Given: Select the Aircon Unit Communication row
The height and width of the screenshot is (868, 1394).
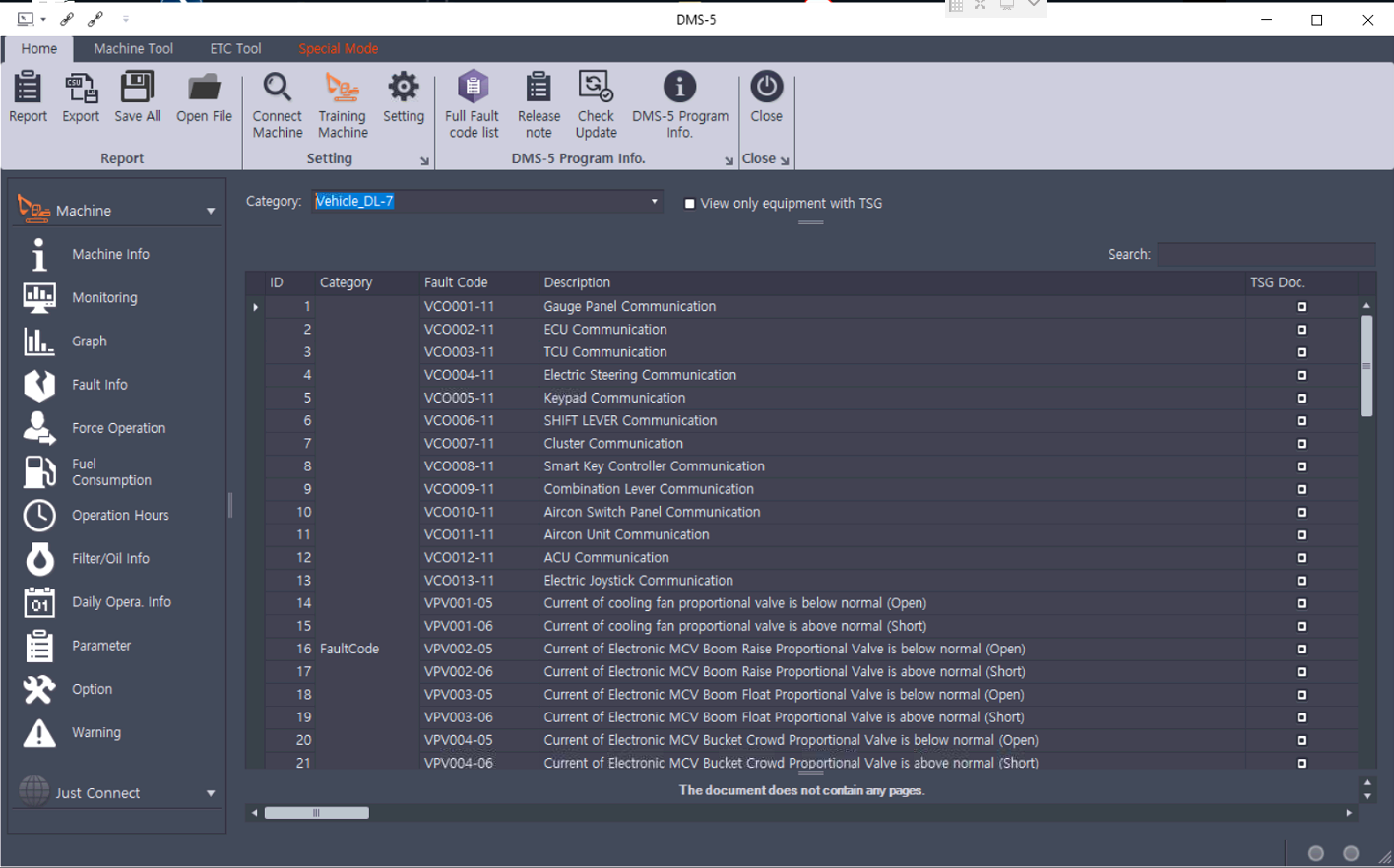Looking at the screenshot, I should tap(811, 534).
